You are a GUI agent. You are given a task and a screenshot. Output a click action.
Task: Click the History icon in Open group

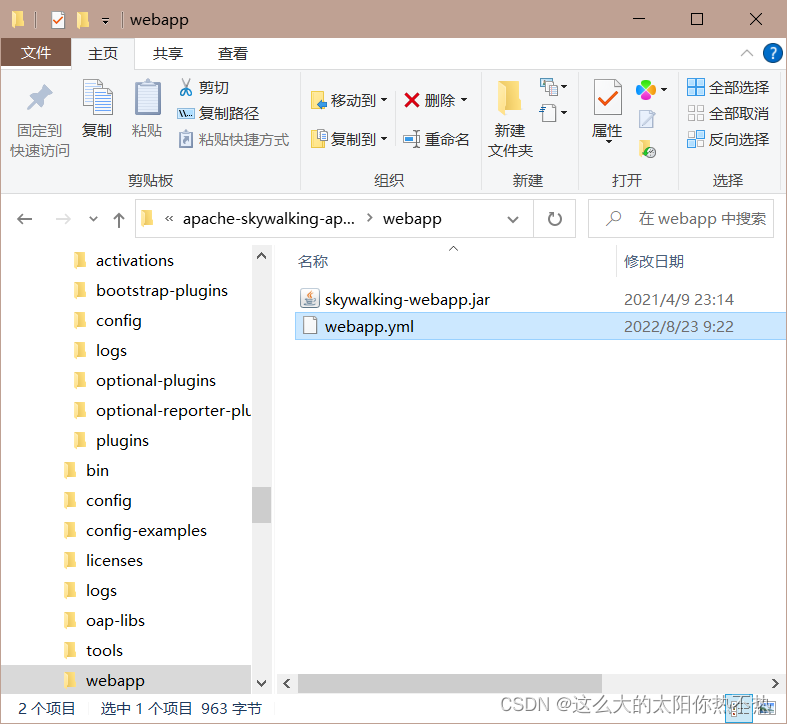click(647, 149)
